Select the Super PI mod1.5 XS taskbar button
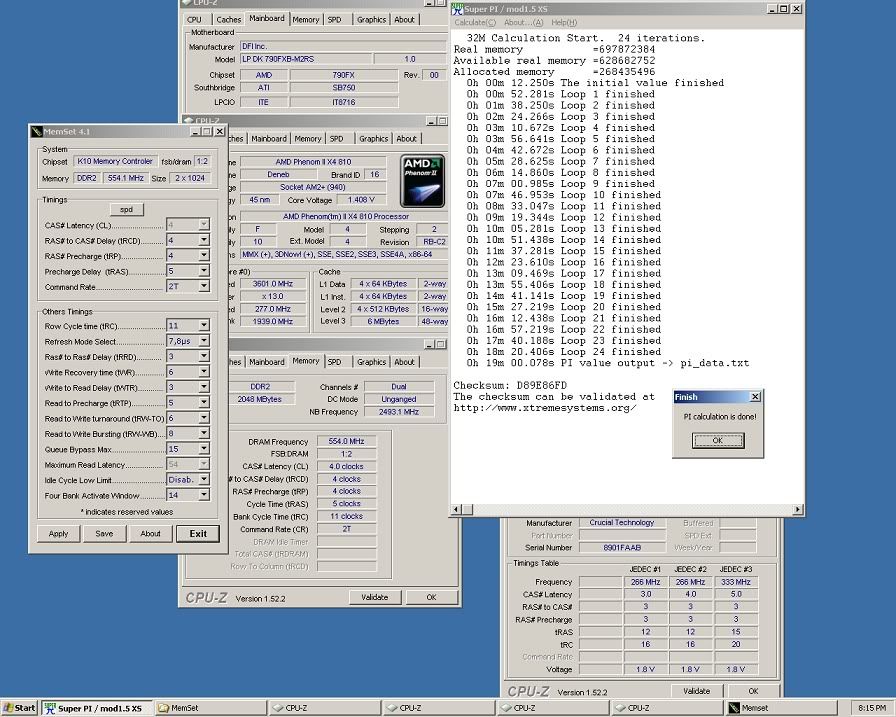This screenshot has width=896, height=717. (96, 707)
